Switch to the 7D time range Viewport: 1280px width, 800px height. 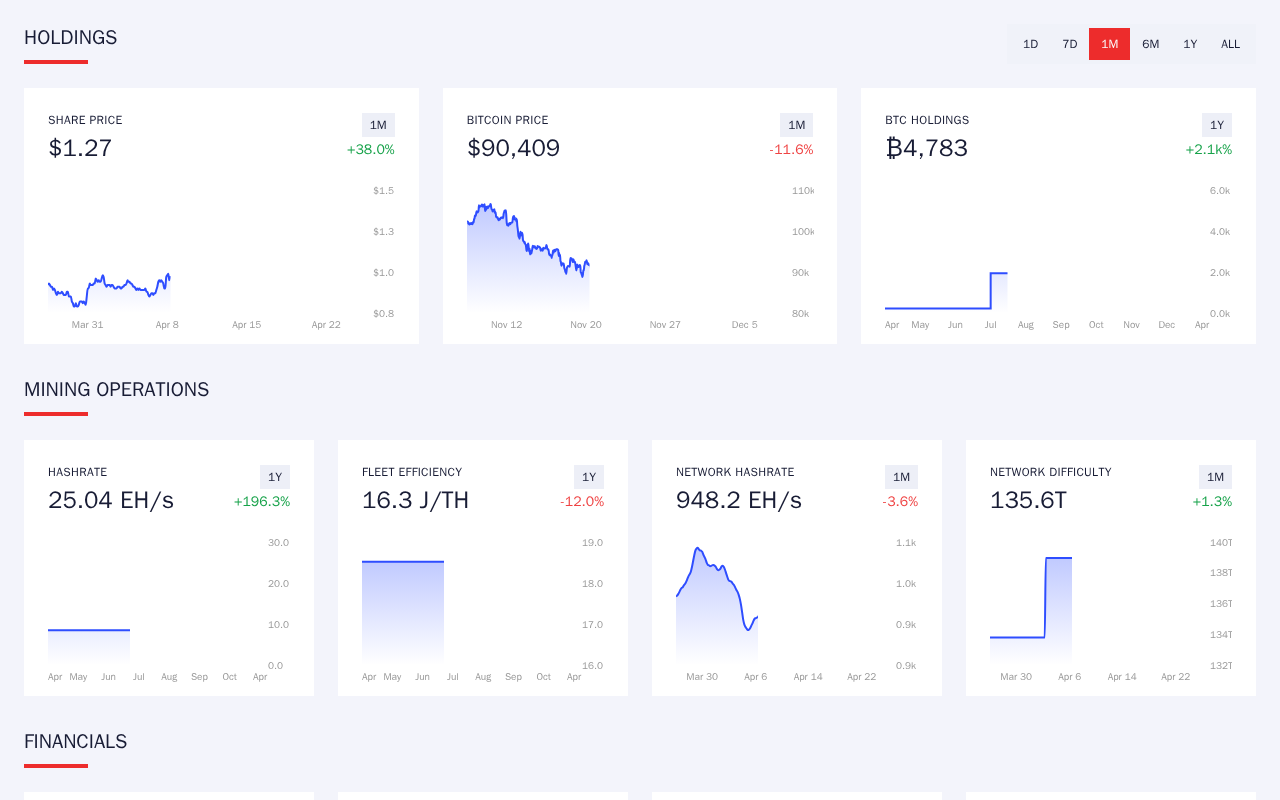click(x=1070, y=44)
